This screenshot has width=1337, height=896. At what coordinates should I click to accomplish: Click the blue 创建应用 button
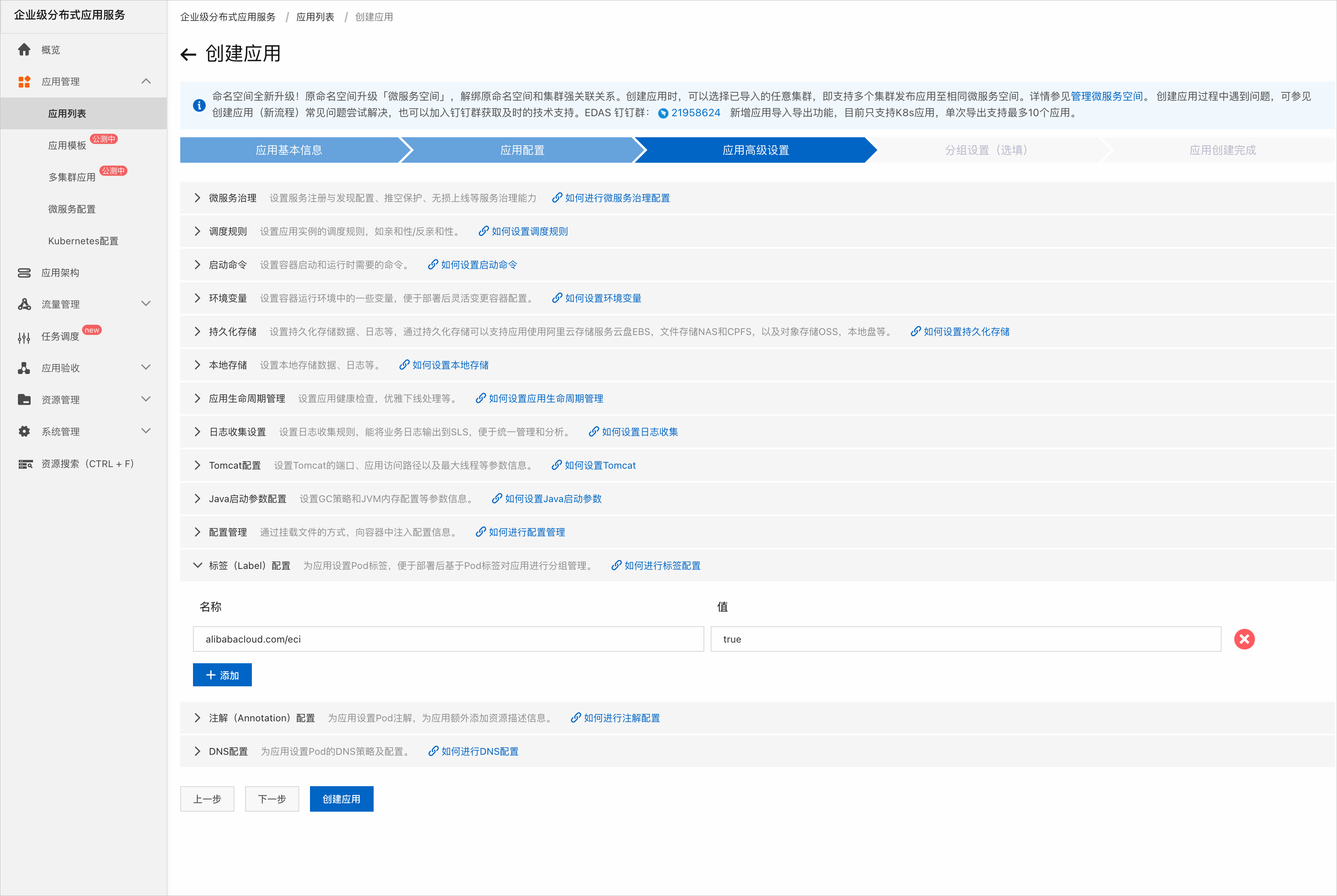342,799
